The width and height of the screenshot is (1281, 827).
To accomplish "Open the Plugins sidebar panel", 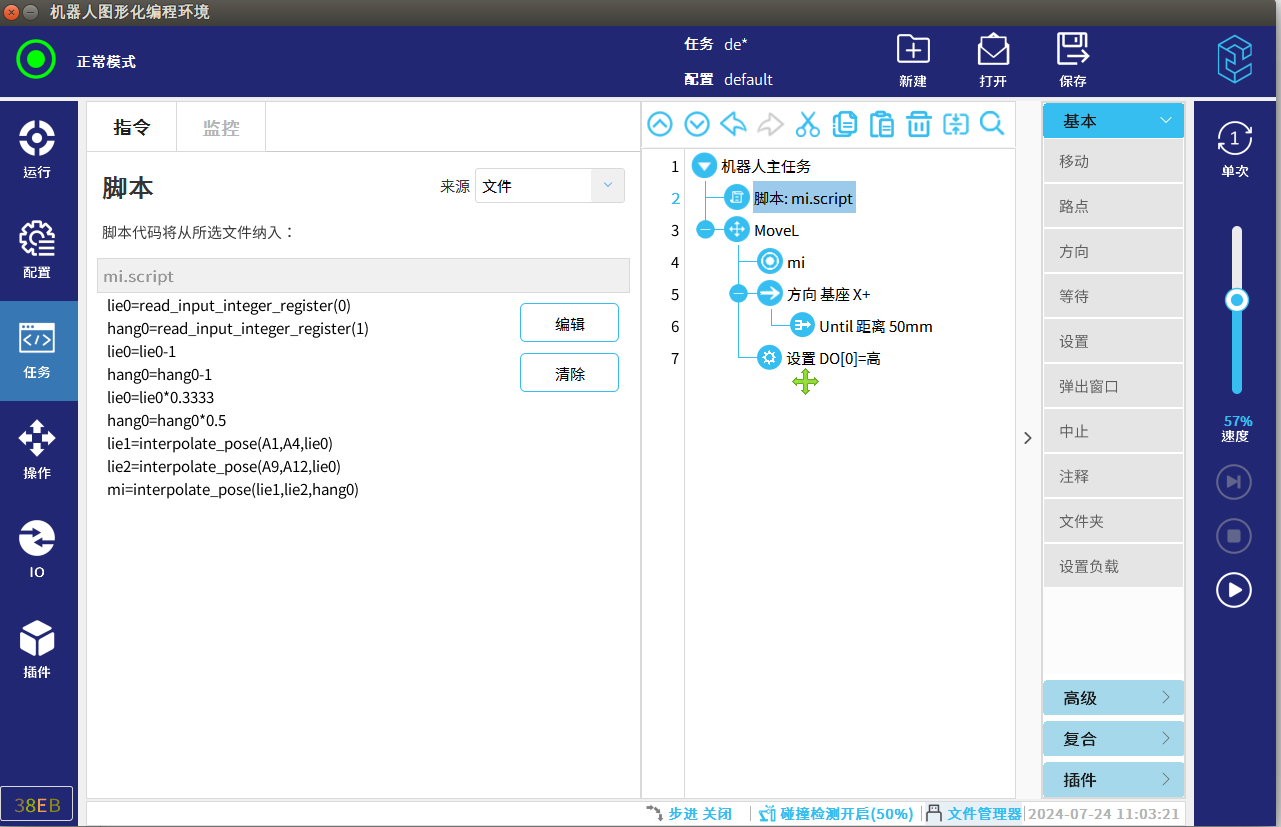I will 37,649.
